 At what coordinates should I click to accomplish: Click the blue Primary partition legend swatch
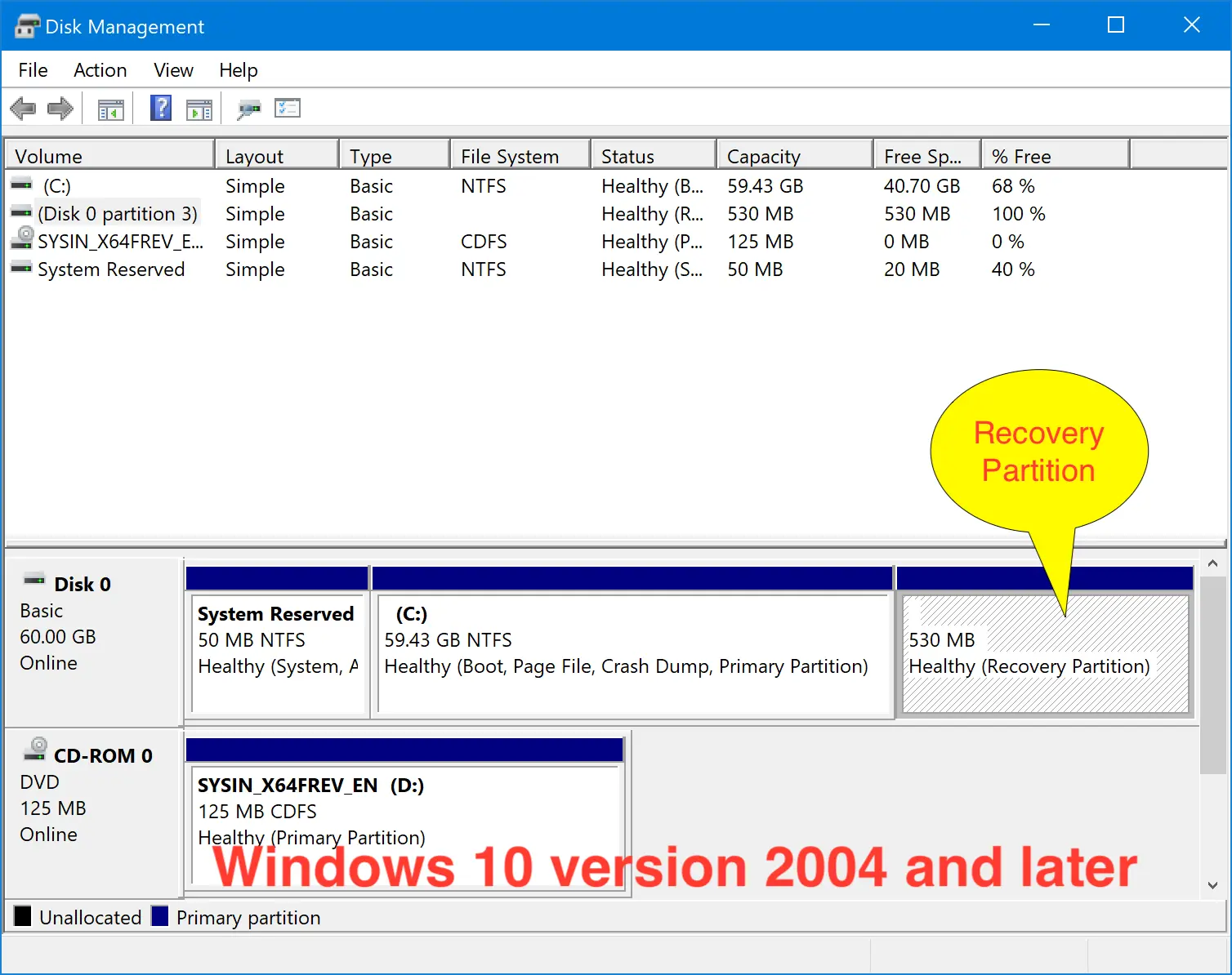pyautogui.click(x=160, y=916)
